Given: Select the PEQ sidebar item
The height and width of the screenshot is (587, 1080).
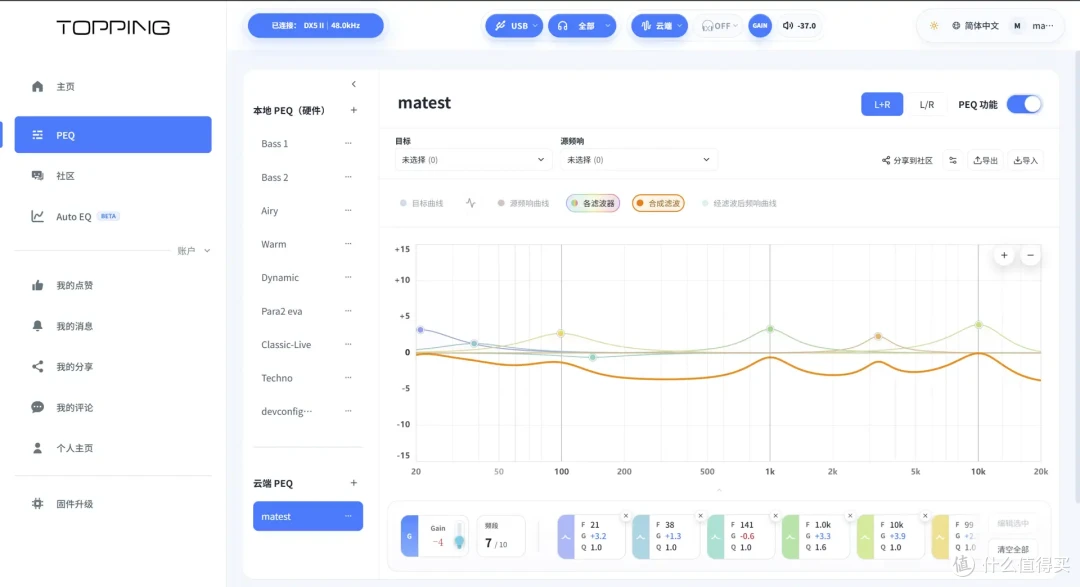Looking at the screenshot, I should point(113,135).
